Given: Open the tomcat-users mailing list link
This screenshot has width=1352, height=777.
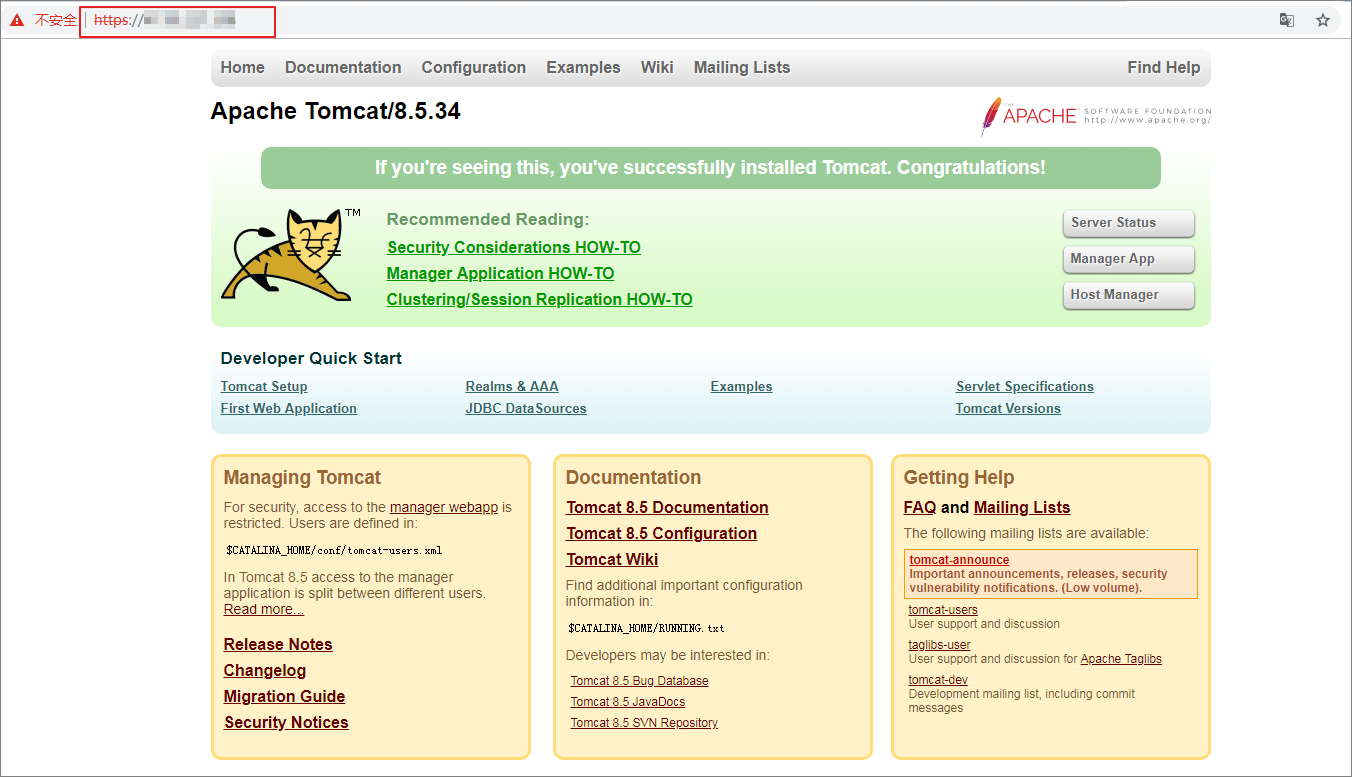Looking at the screenshot, I should [943, 610].
